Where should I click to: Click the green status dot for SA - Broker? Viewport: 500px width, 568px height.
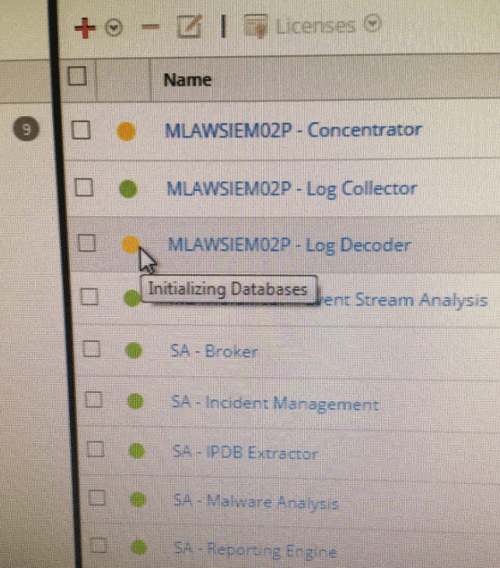(134, 351)
